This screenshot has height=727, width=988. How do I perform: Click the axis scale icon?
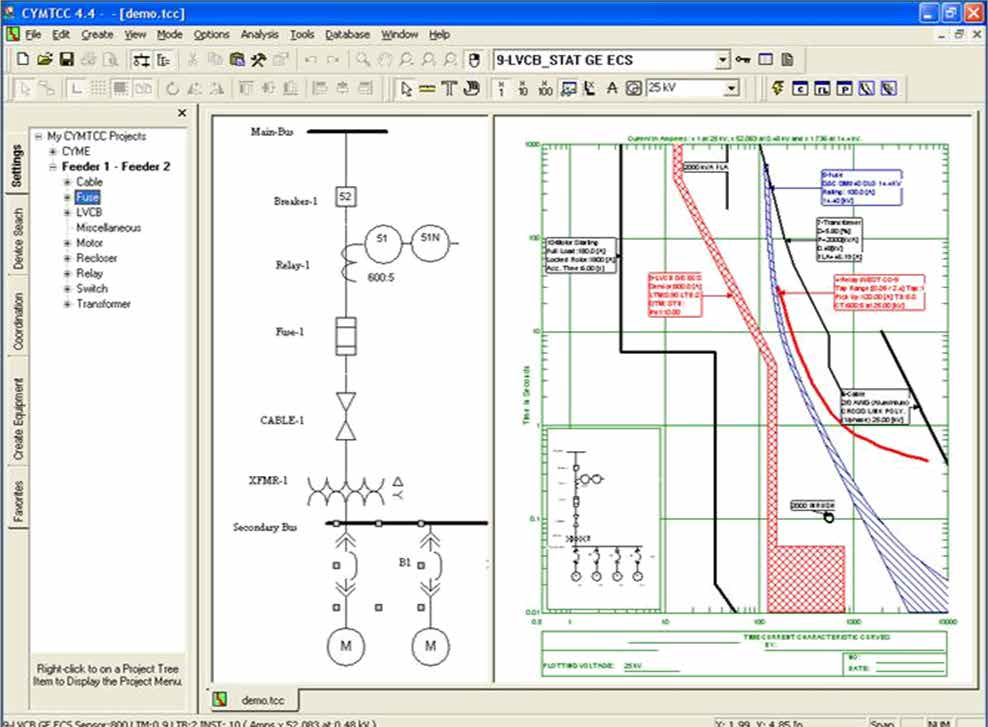point(590,89)
